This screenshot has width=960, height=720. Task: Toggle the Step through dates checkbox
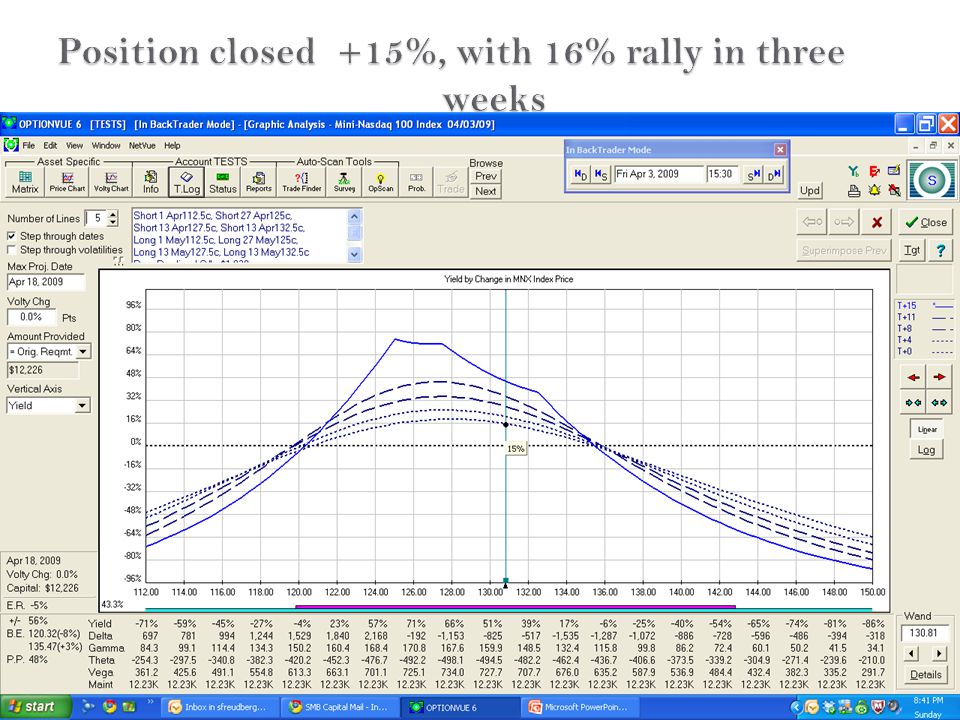[x=12, y=236]
